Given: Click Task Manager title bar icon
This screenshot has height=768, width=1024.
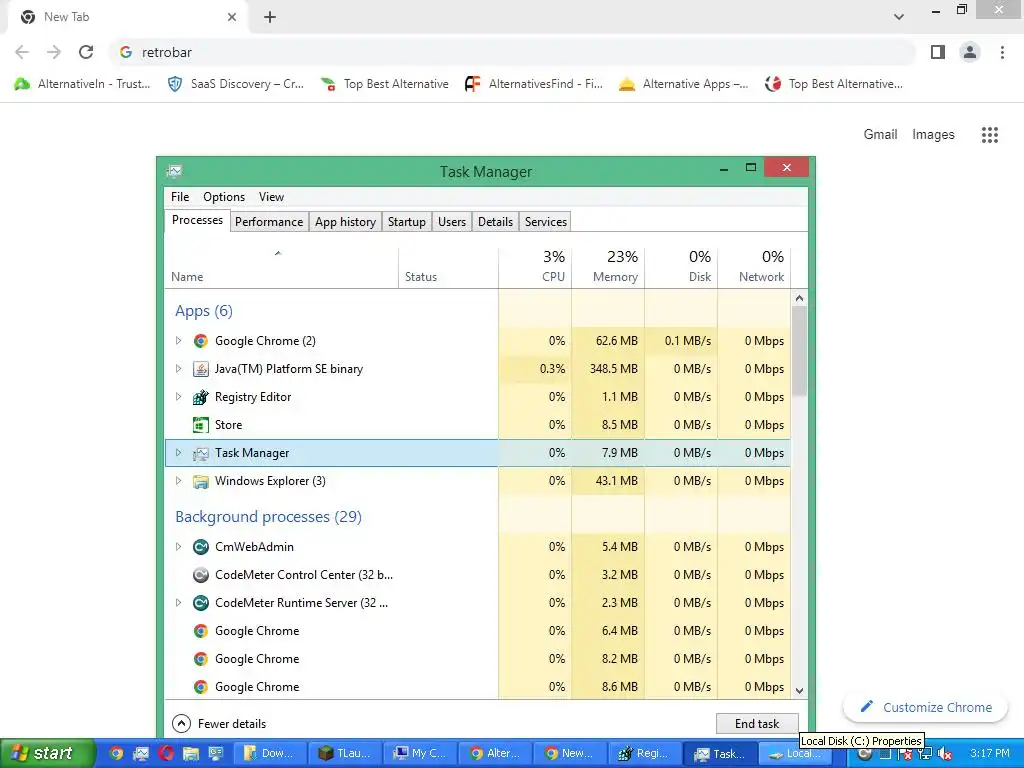Looking at the screenshot, I should click(174, 171).
